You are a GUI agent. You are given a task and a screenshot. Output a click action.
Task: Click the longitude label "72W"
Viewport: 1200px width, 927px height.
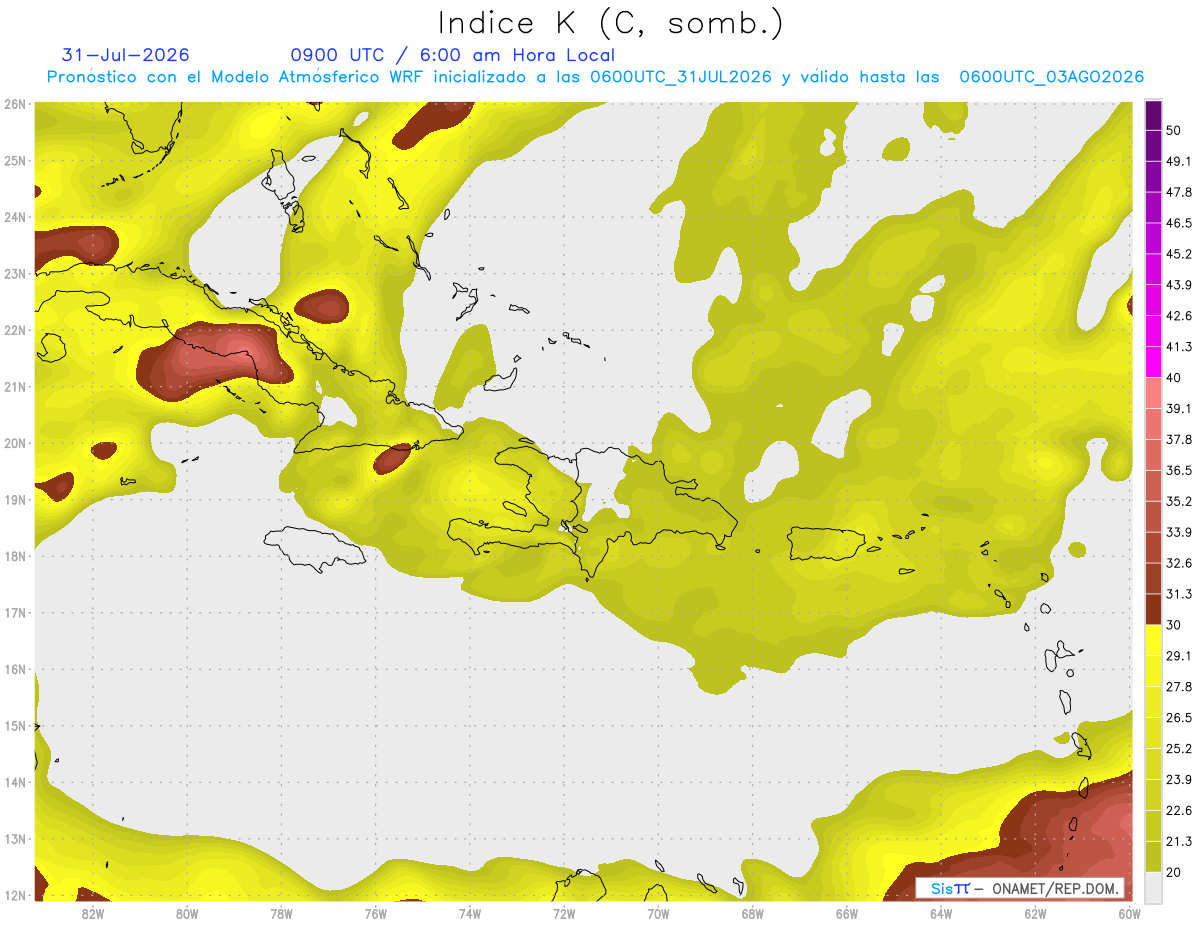[564, 913]
